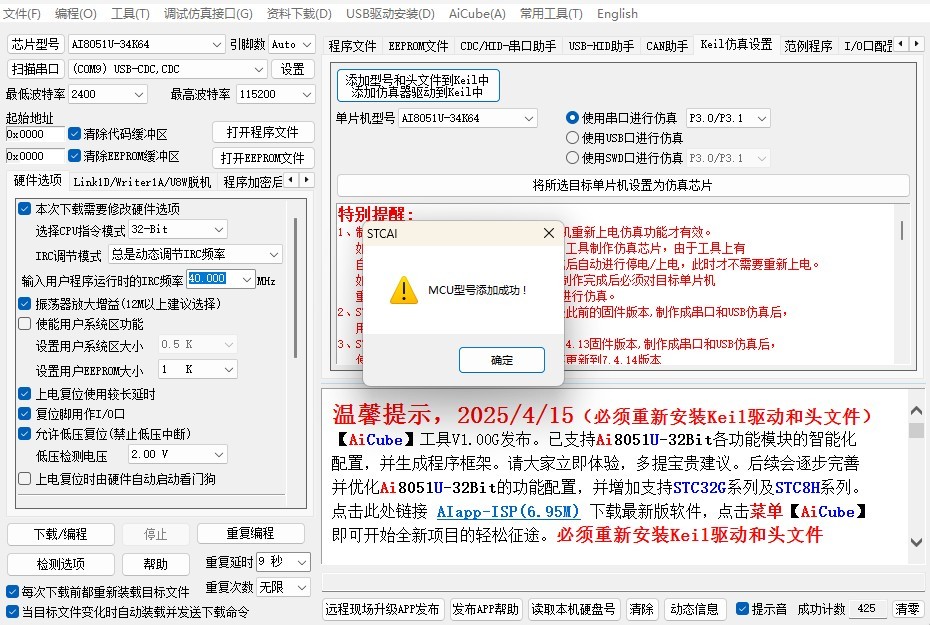
Task: Open the 工具(T) menu
Action: click(x=130, y=14)
